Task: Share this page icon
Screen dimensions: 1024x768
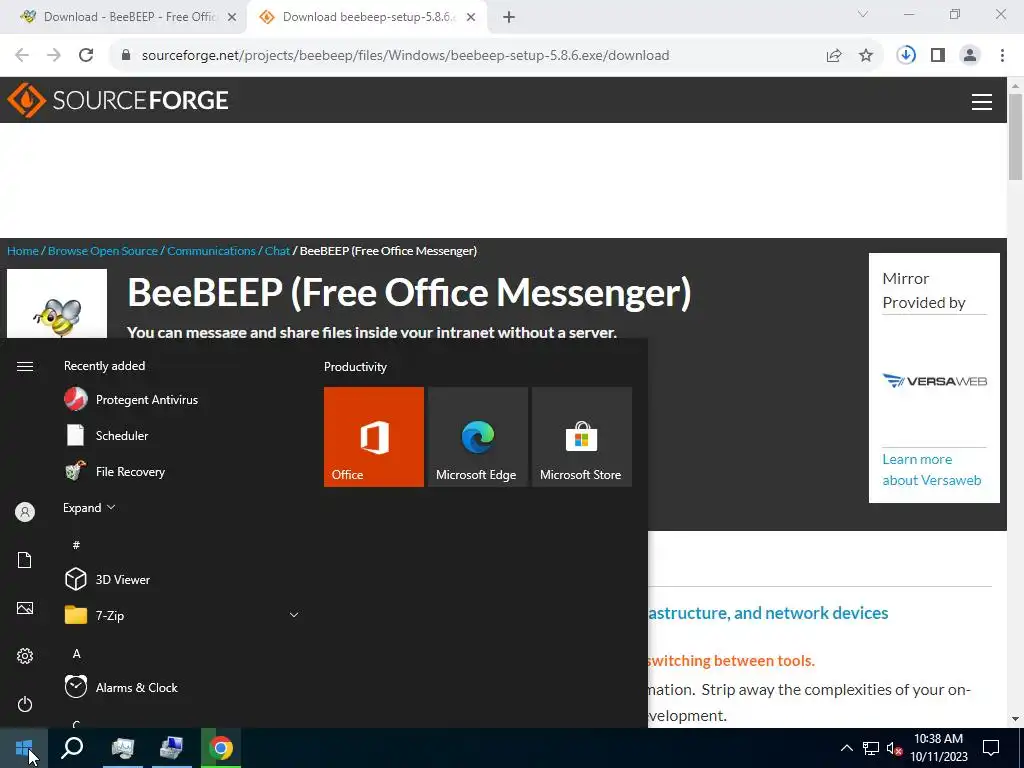Action: 834,56
